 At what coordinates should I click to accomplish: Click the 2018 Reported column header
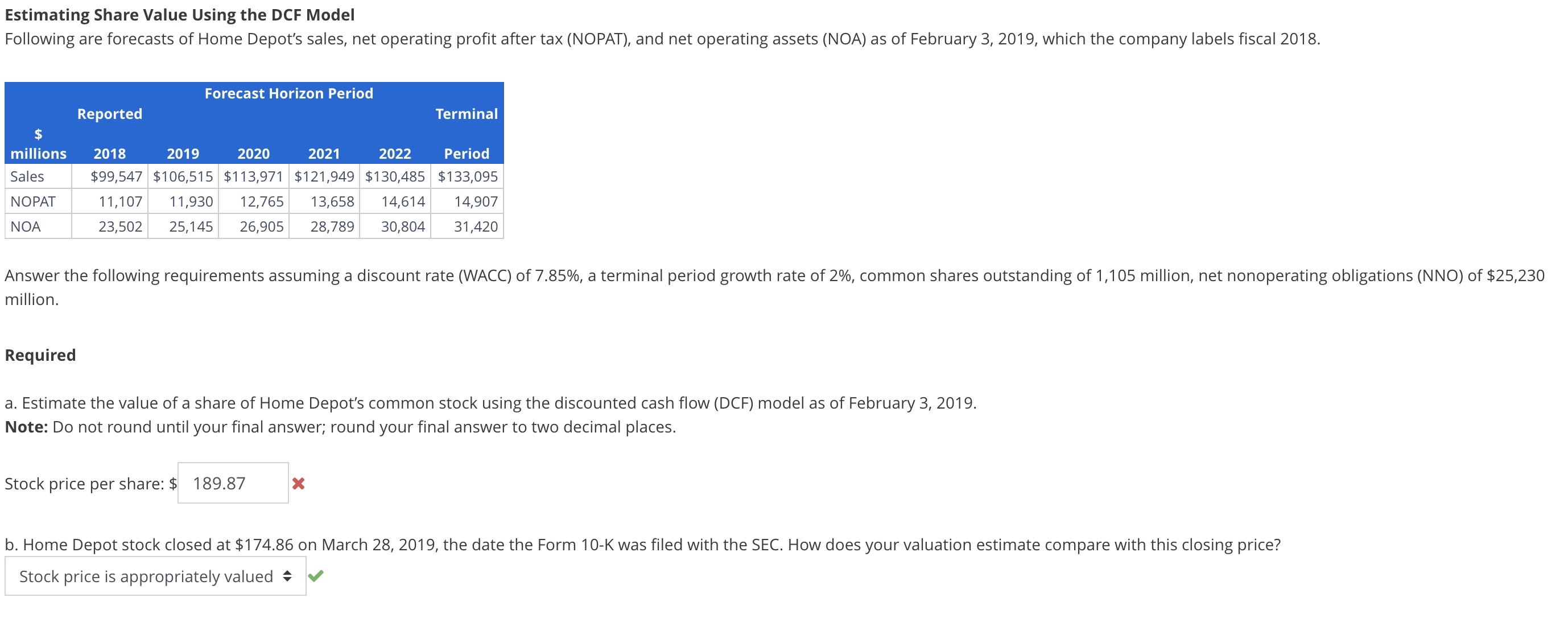click(x=110, y=153)
